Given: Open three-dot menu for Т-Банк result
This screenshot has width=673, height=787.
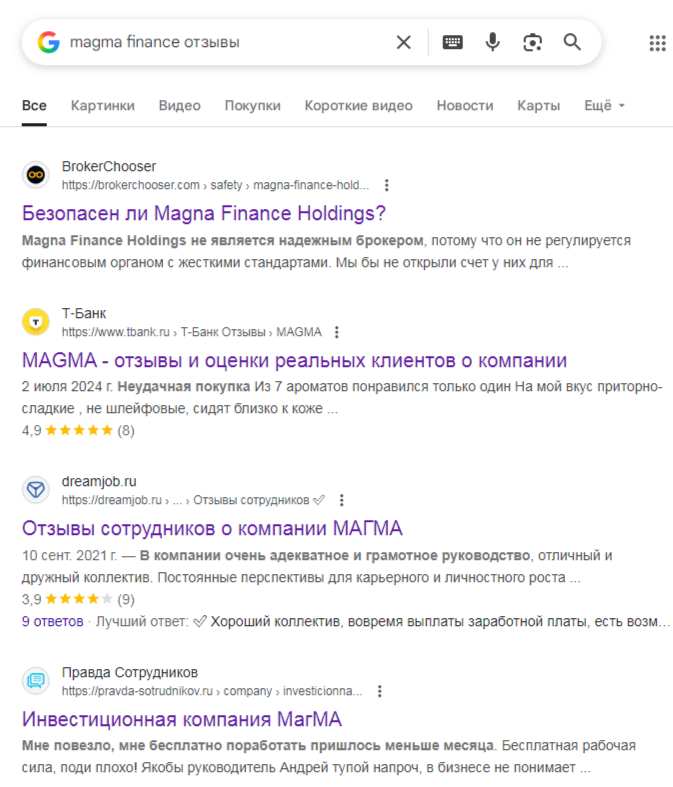Looking at the screenshot, I should [x=337, y=332].
